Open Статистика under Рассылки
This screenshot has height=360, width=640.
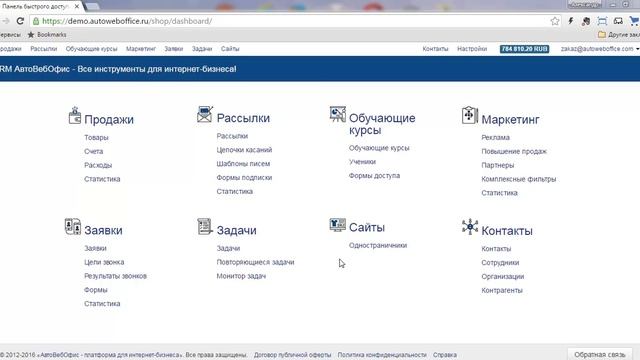[235, 191]
